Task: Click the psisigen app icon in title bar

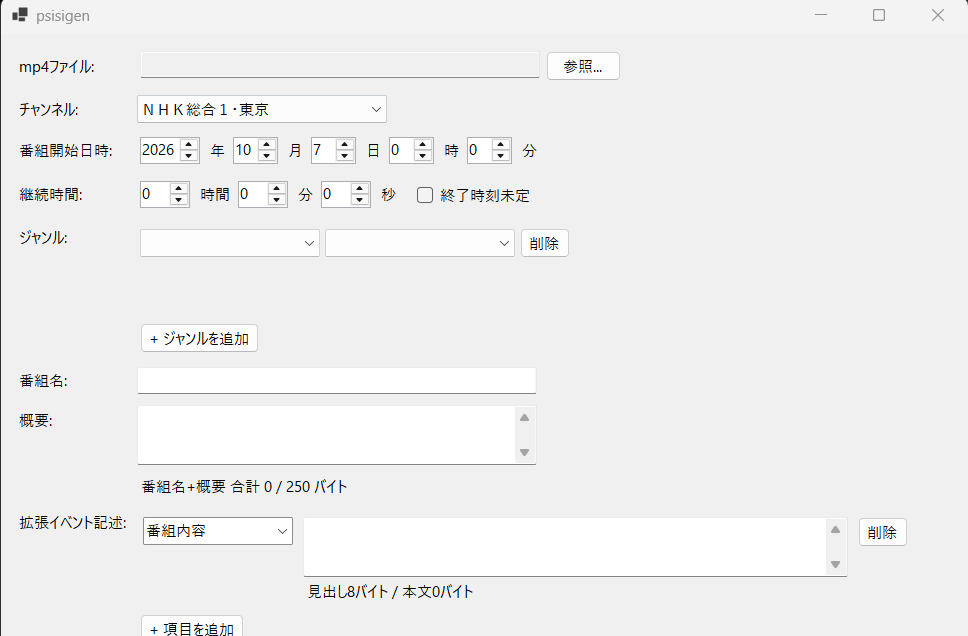Action: click(x=20, y=15)
